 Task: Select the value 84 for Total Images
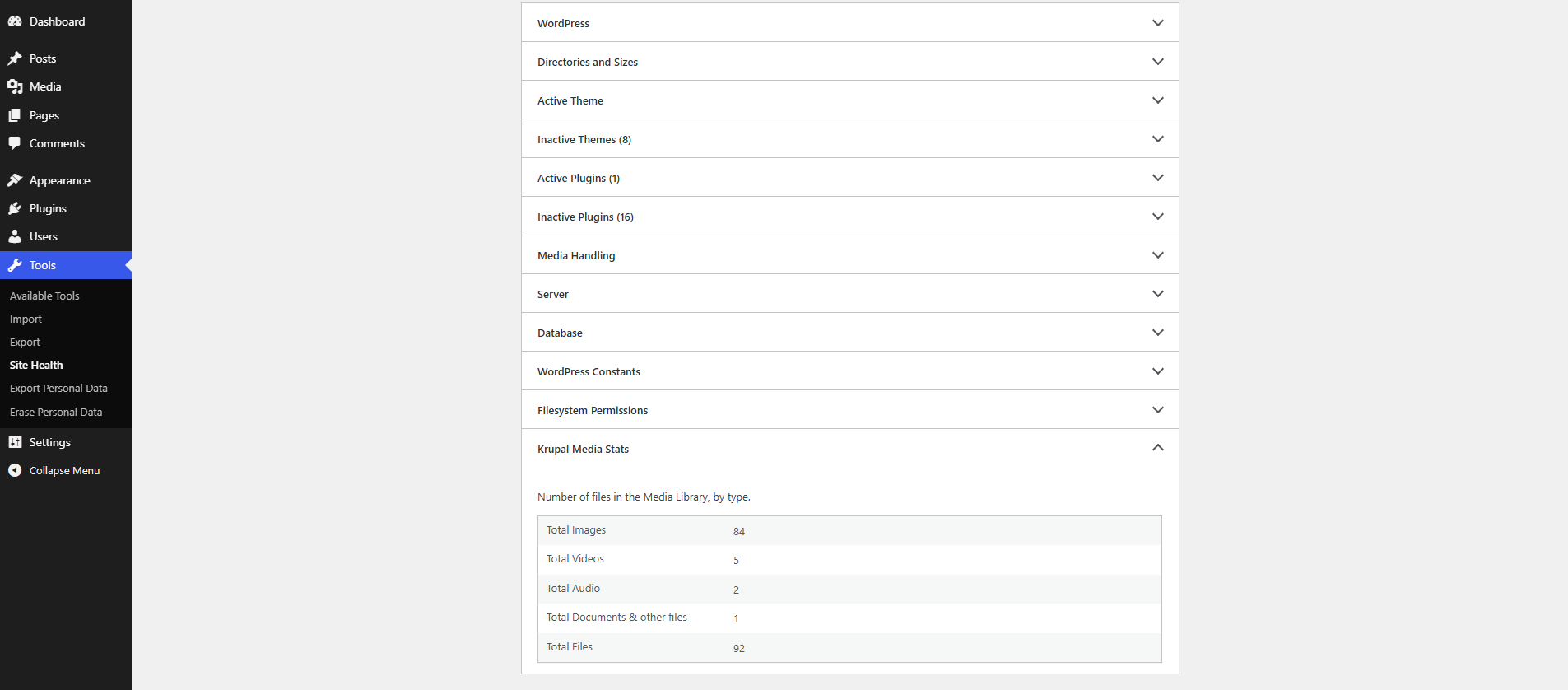pyautogui.click(x=739, y=532)
